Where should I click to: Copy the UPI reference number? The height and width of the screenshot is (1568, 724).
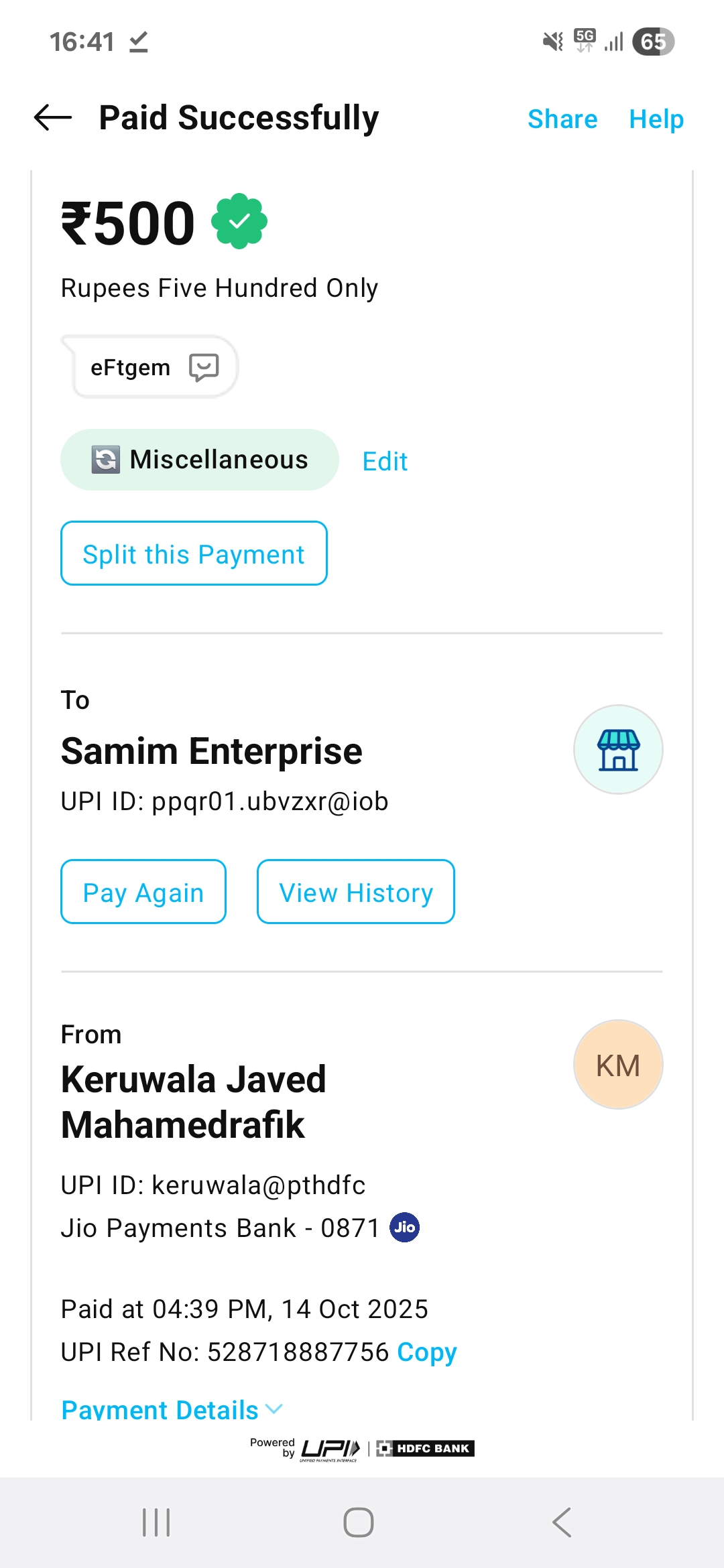coord(427,1352)
